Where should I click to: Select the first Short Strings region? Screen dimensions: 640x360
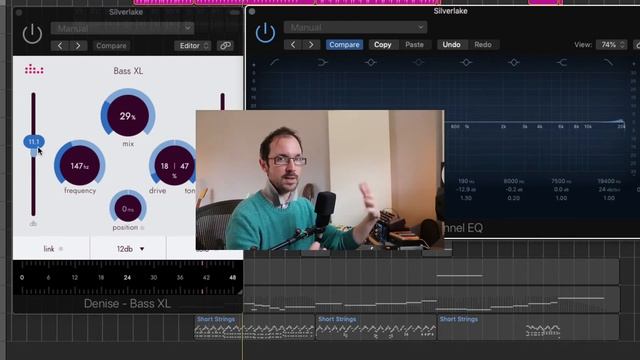pos(255,327)
